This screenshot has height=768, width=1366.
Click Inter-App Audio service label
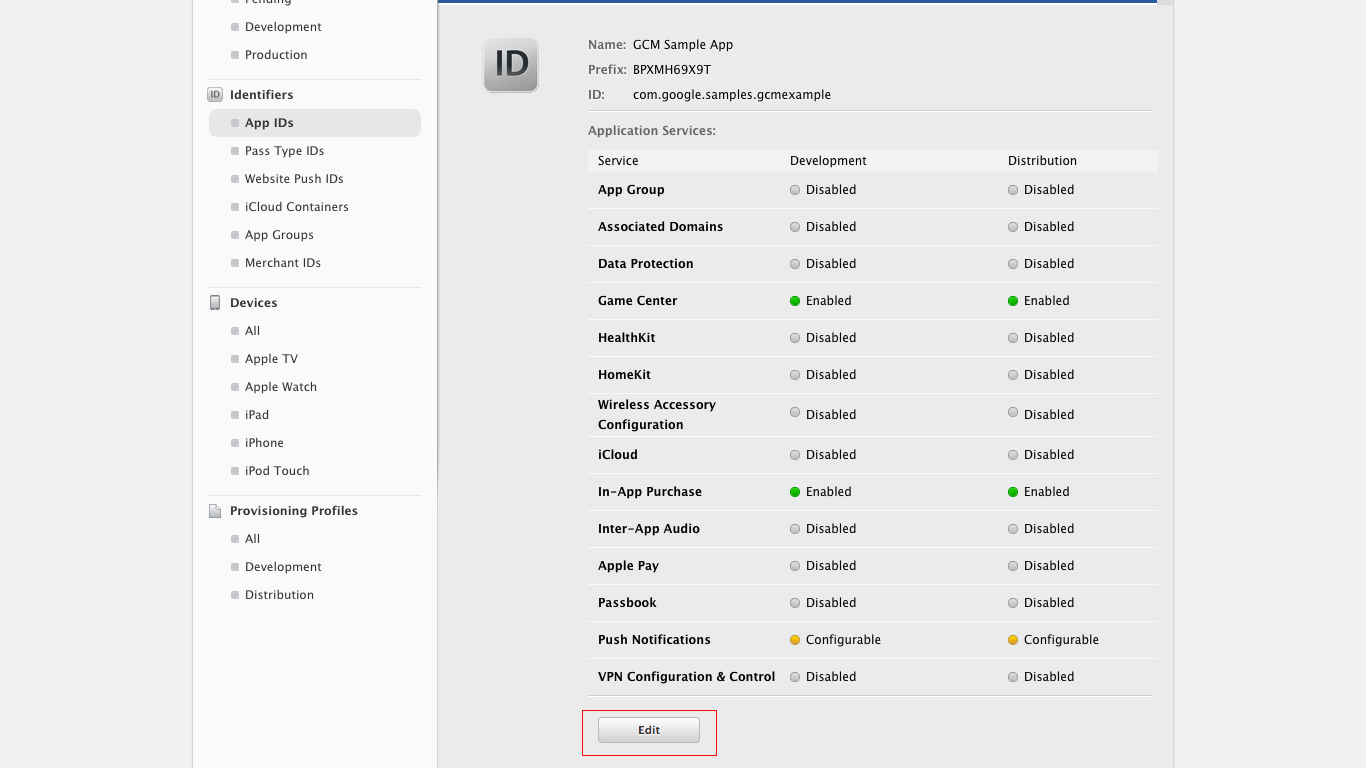[649, 529]
